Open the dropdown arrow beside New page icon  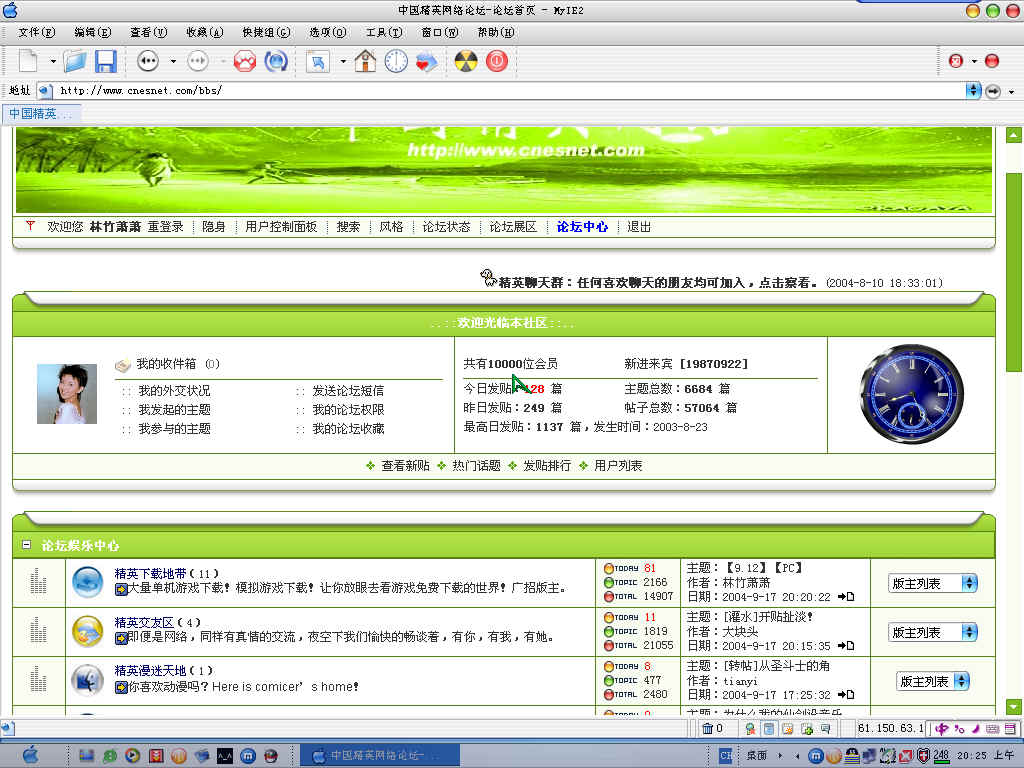tap(53, 62)
